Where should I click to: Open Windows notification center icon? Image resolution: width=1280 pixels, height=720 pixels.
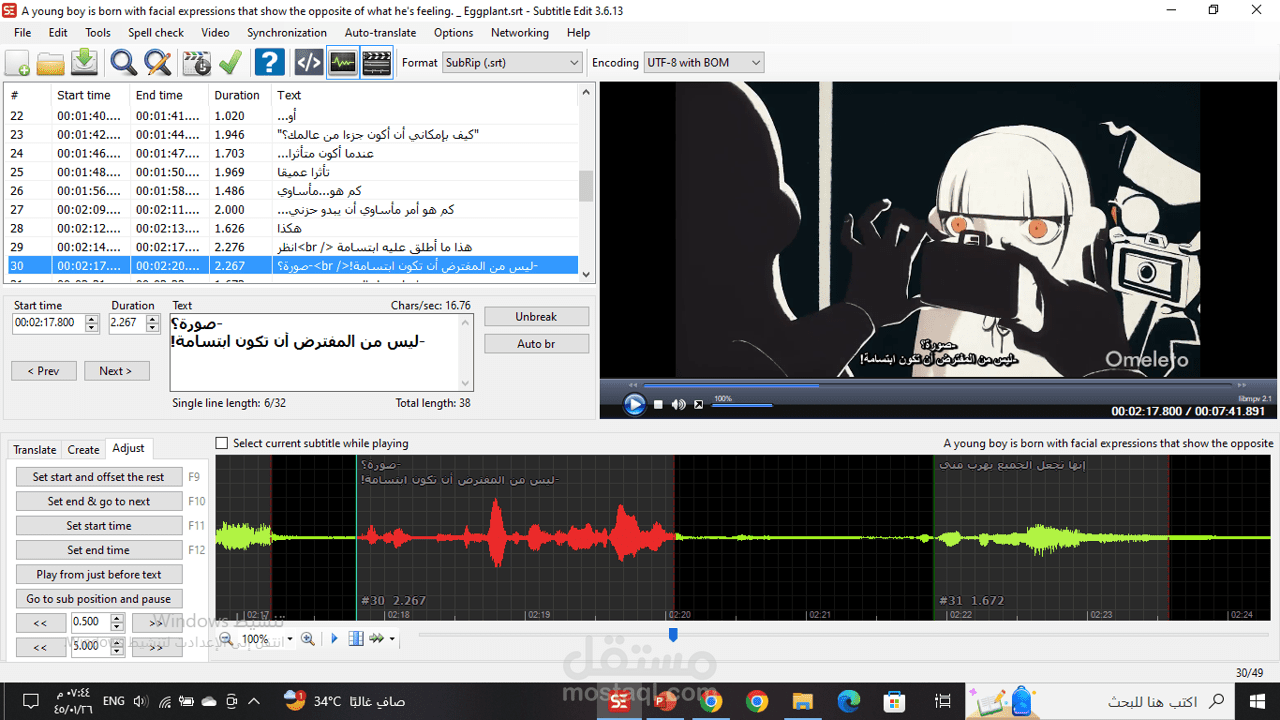(30, 701)
